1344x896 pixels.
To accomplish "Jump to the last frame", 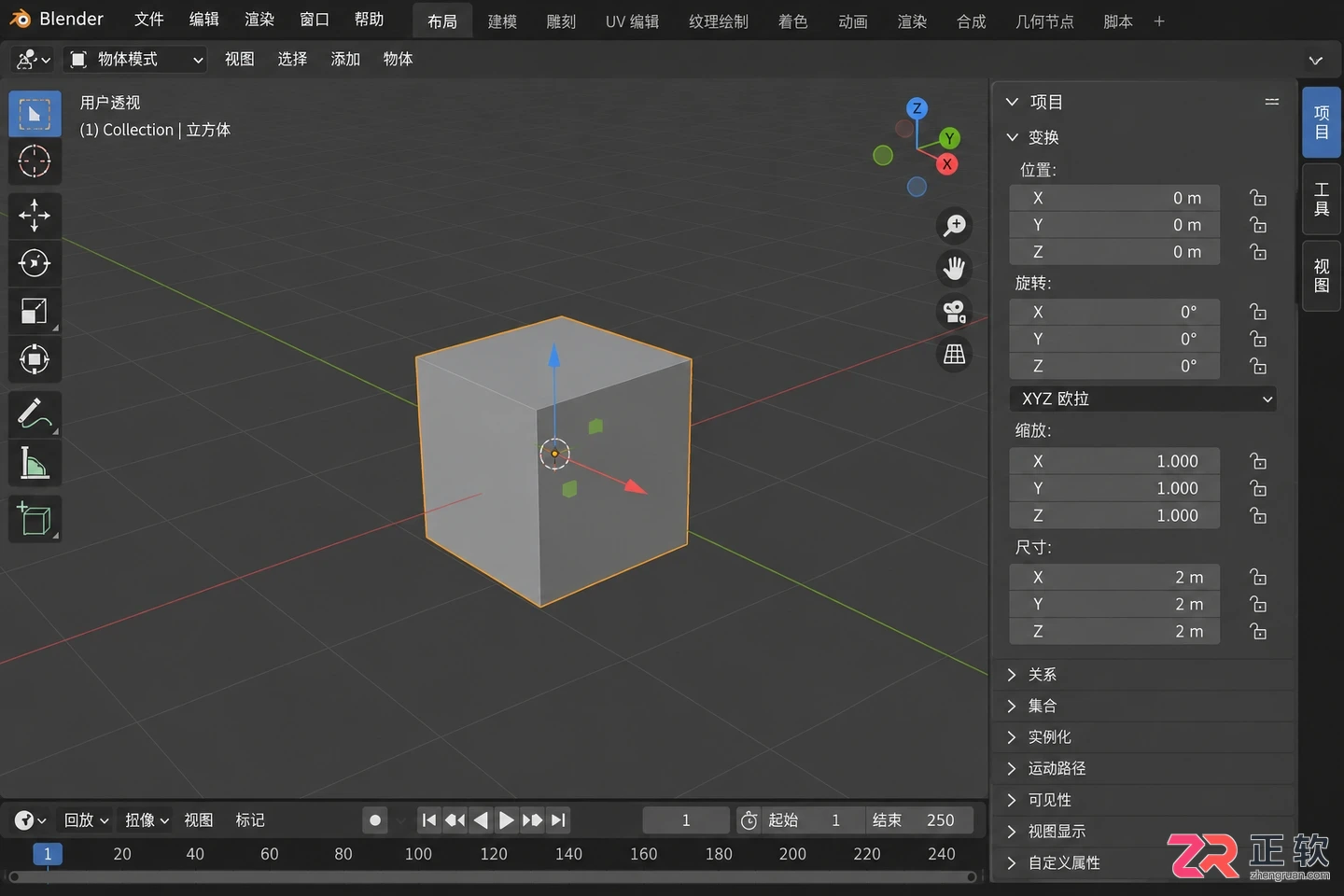I will tap(558, 820).
